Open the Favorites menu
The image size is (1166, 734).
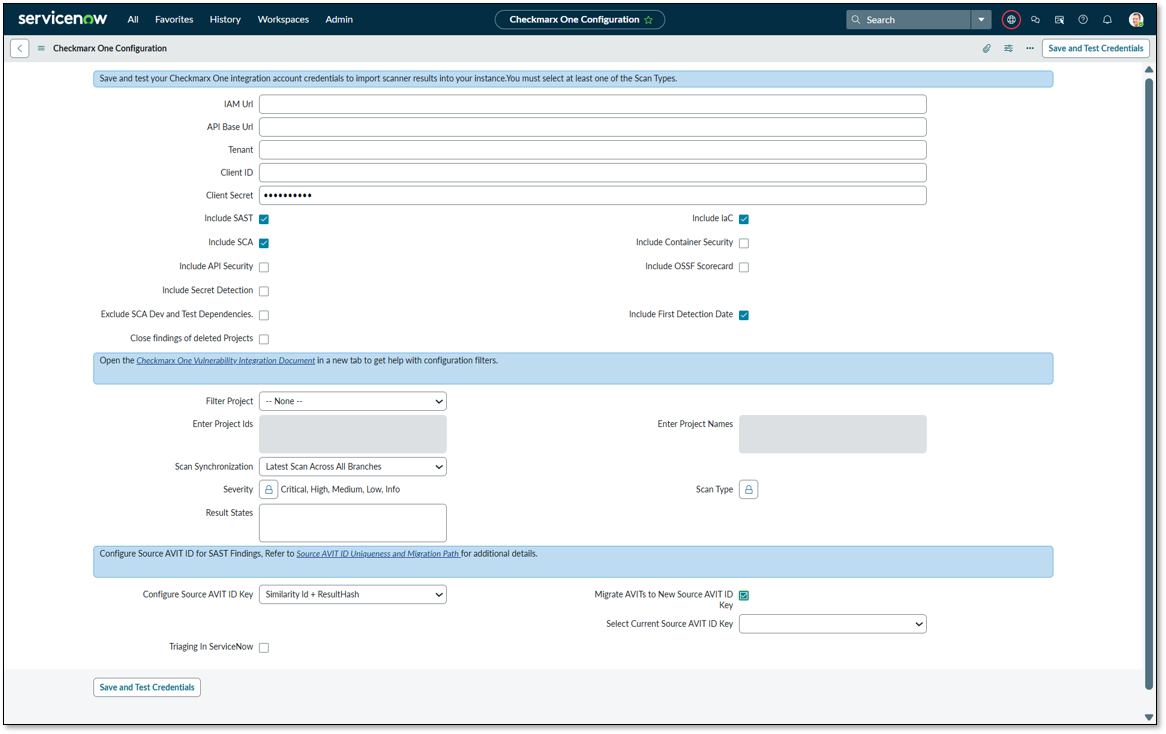174,19
